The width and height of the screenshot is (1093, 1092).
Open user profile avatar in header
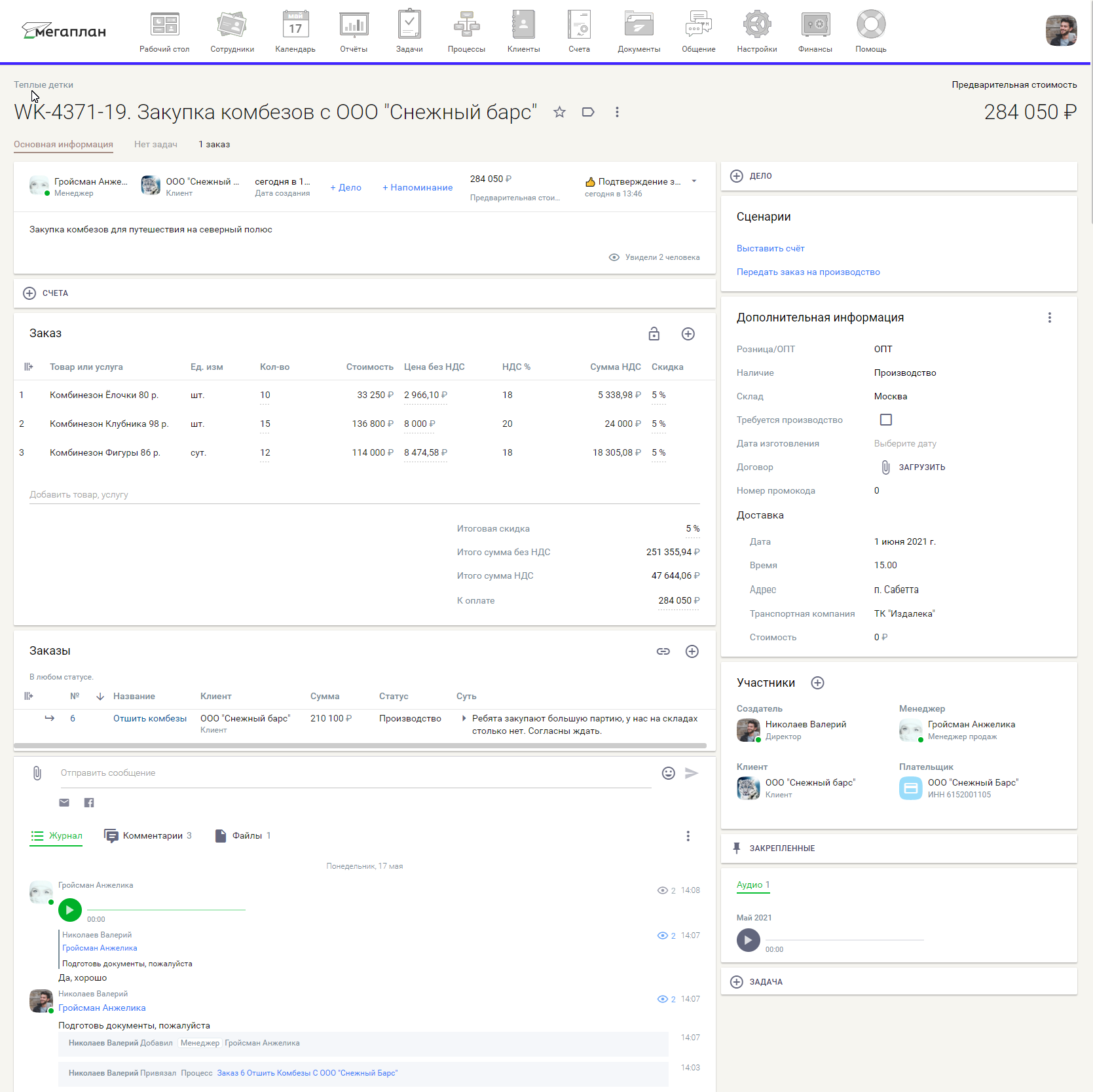coord(1061,31)
